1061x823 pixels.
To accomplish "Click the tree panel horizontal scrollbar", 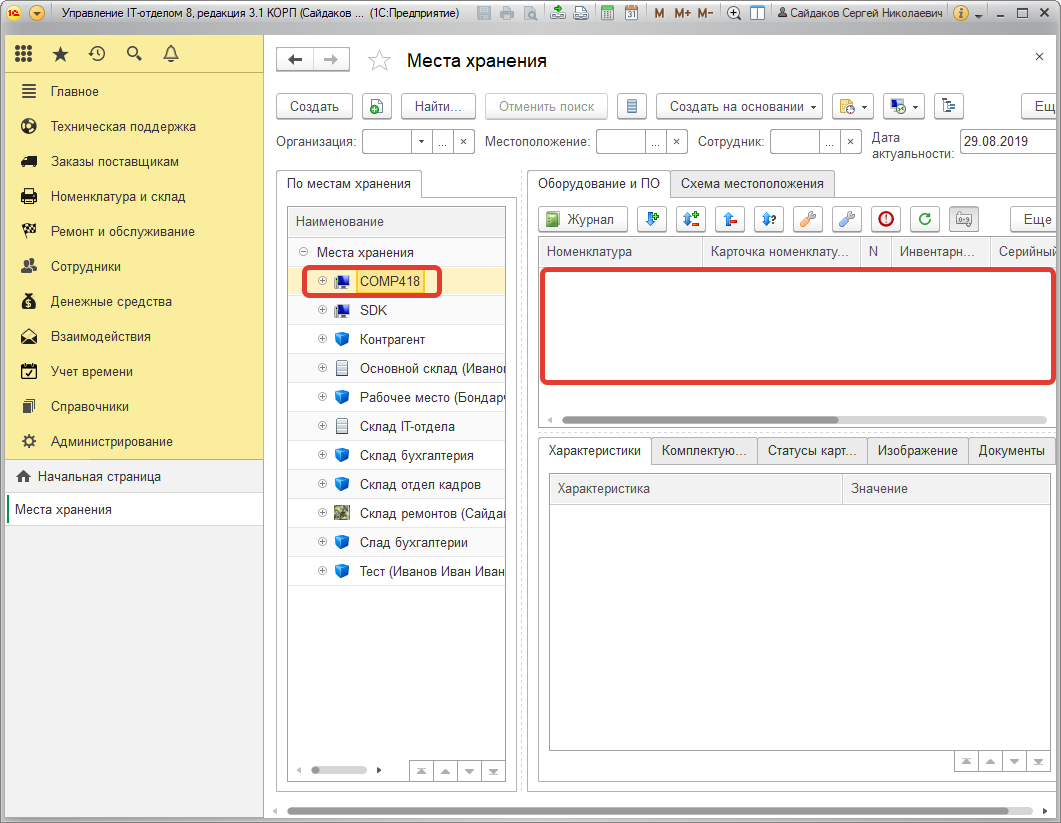I will [338, 770].
